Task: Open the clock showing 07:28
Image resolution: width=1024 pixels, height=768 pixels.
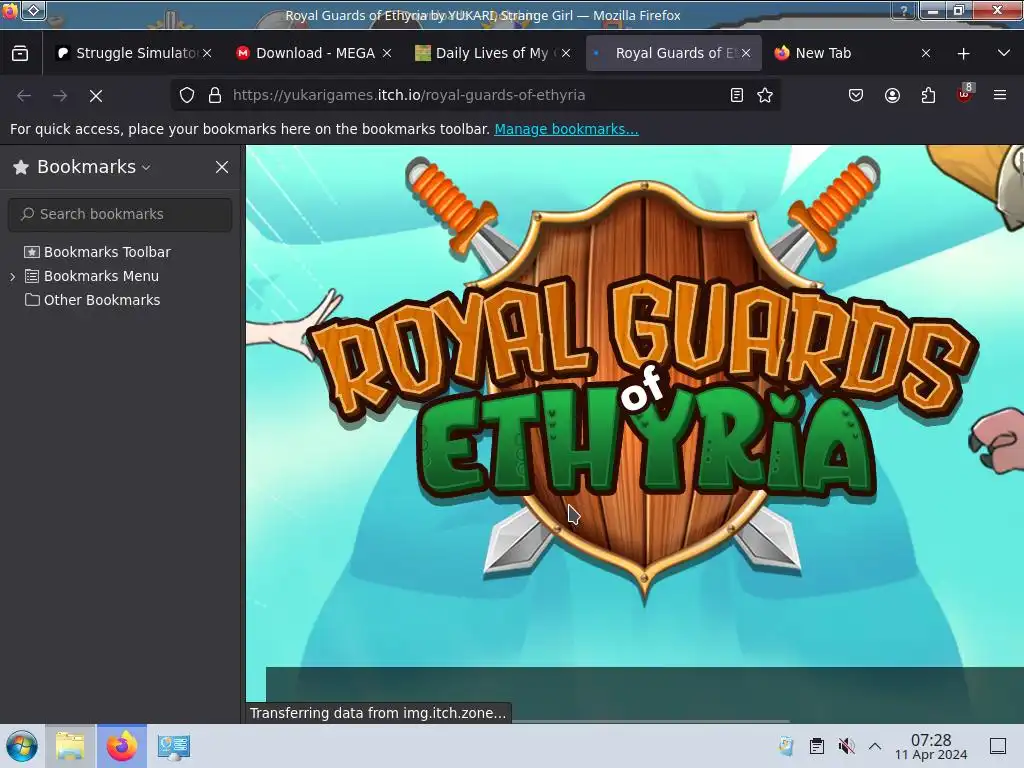Action: pos(931,746)
